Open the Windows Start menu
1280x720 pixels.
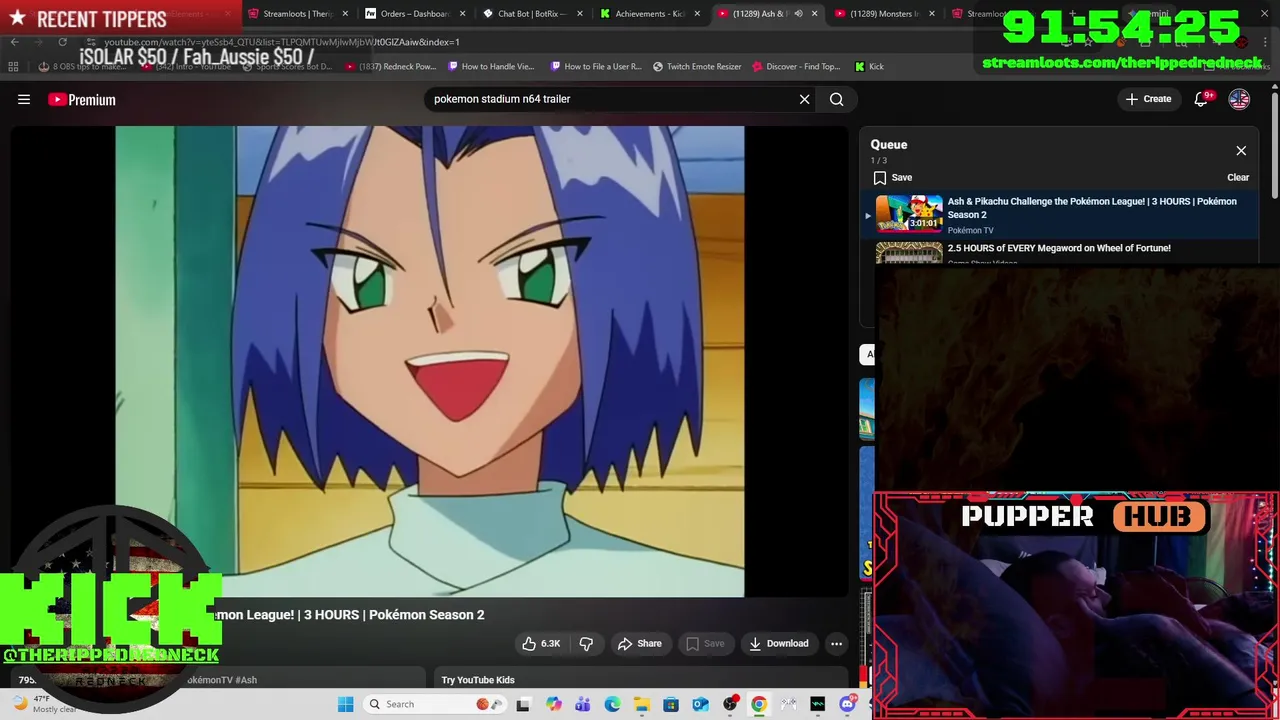click(346, 704)
